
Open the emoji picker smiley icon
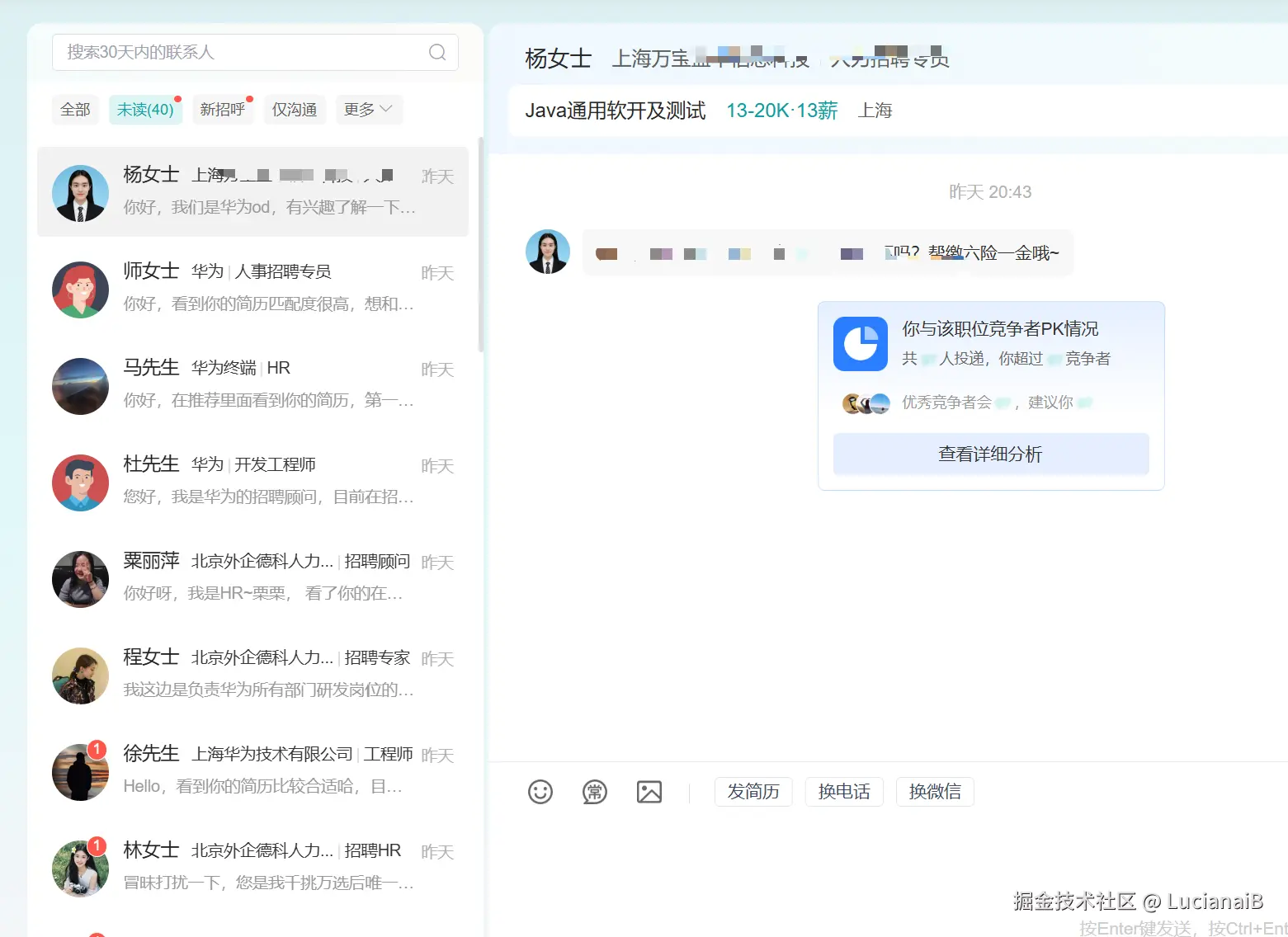coord(540,792)
